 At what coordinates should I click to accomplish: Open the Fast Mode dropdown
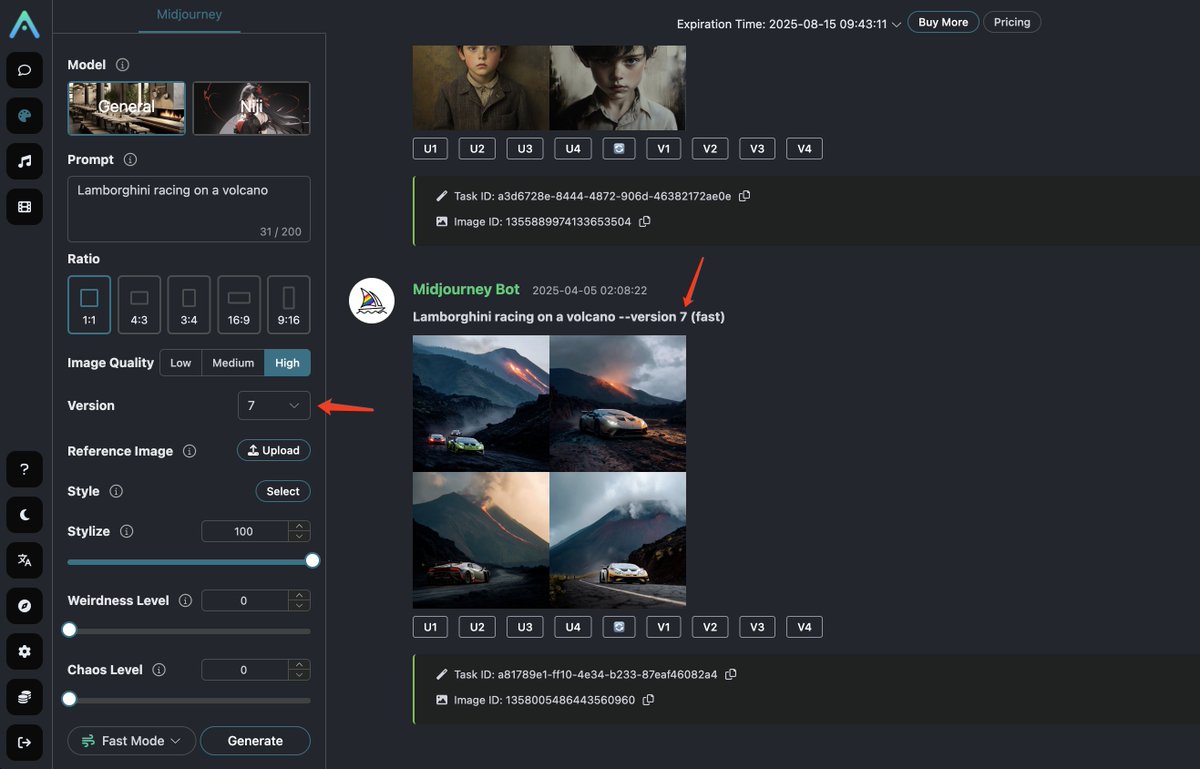(x=131, y=741)
